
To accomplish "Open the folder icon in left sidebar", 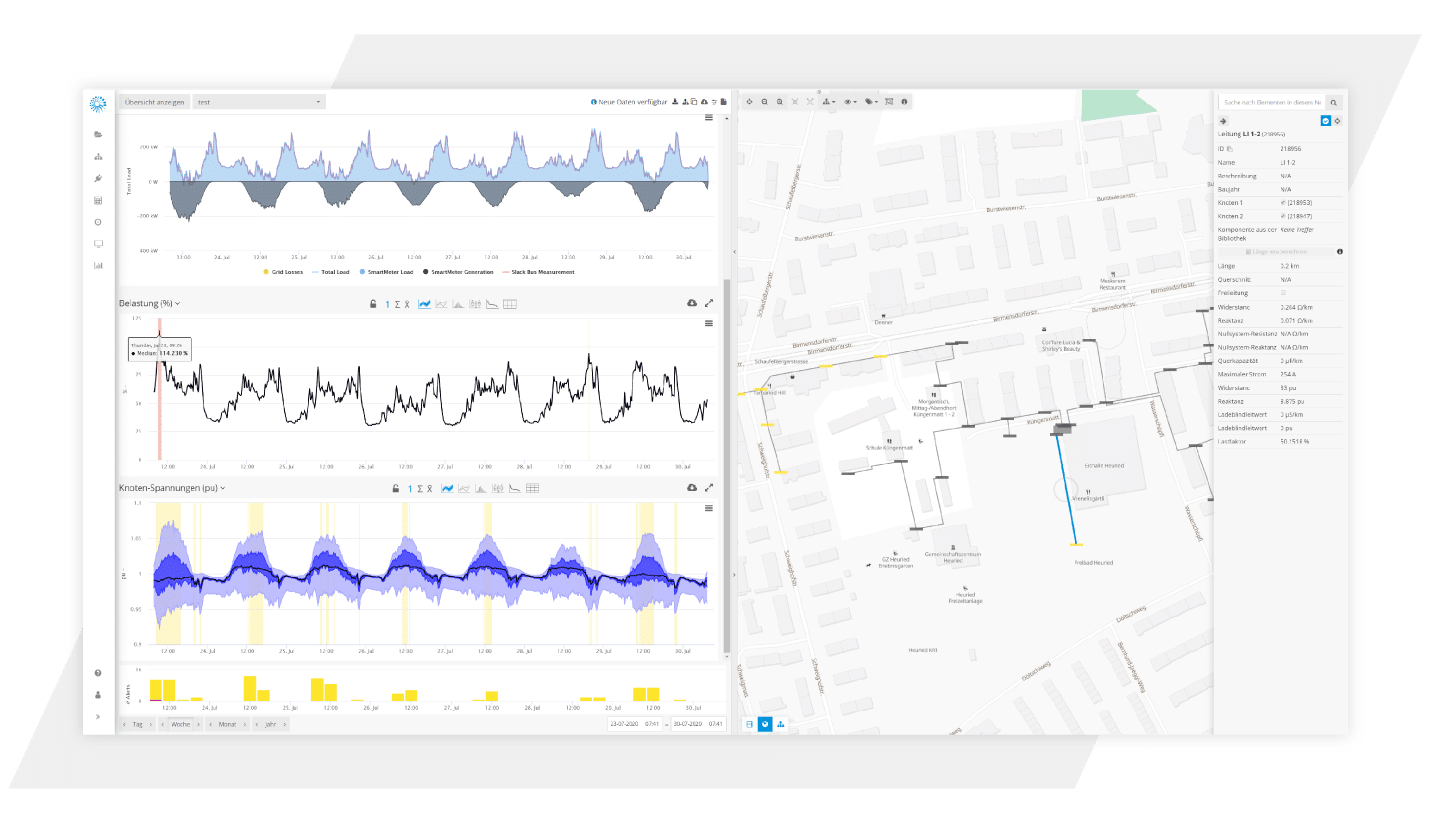I will [98, 134].
